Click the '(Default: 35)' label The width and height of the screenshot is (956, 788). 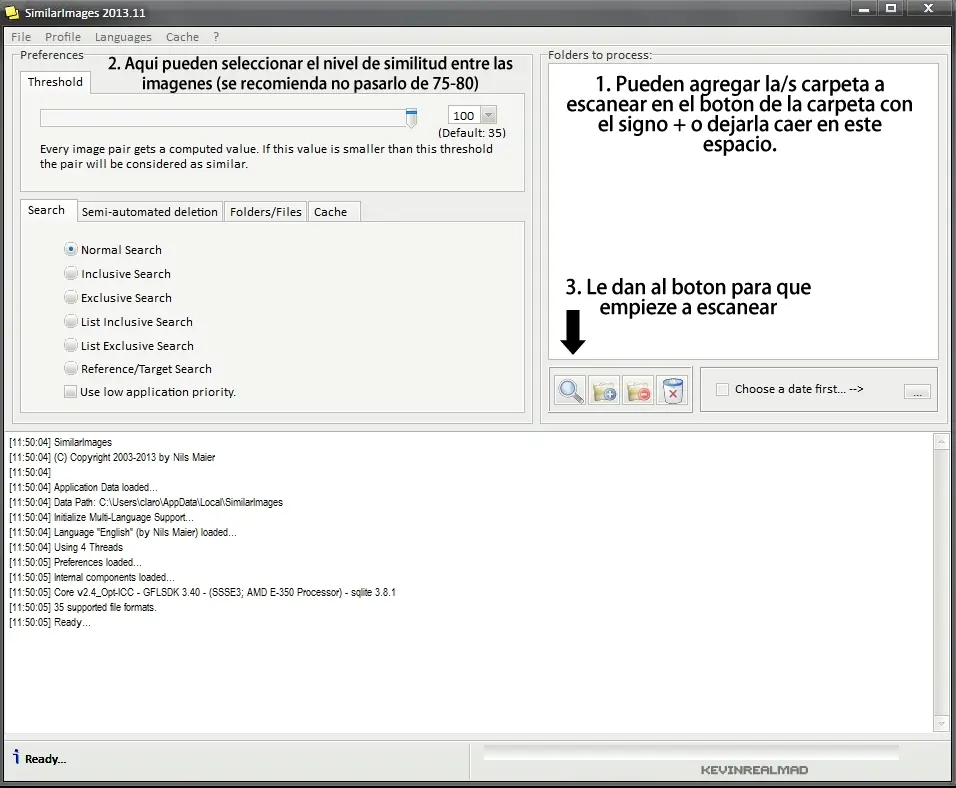[472, 133]
